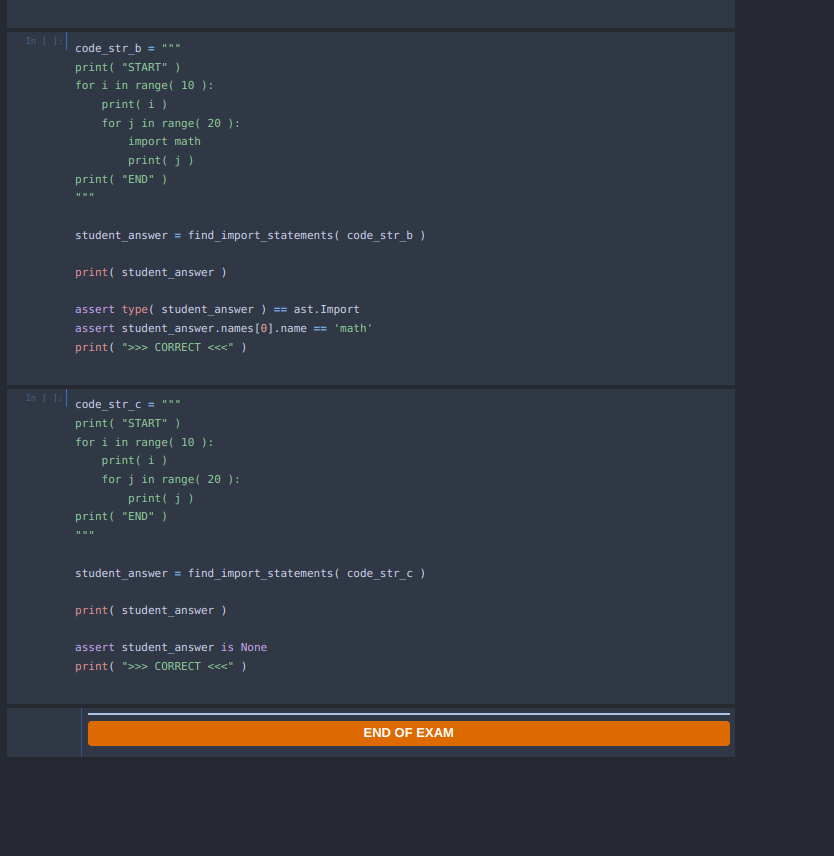This screenshot has width=834, height=856.
Task: Click print( "START" ) line in code_str_b
Action: (128, 67)
